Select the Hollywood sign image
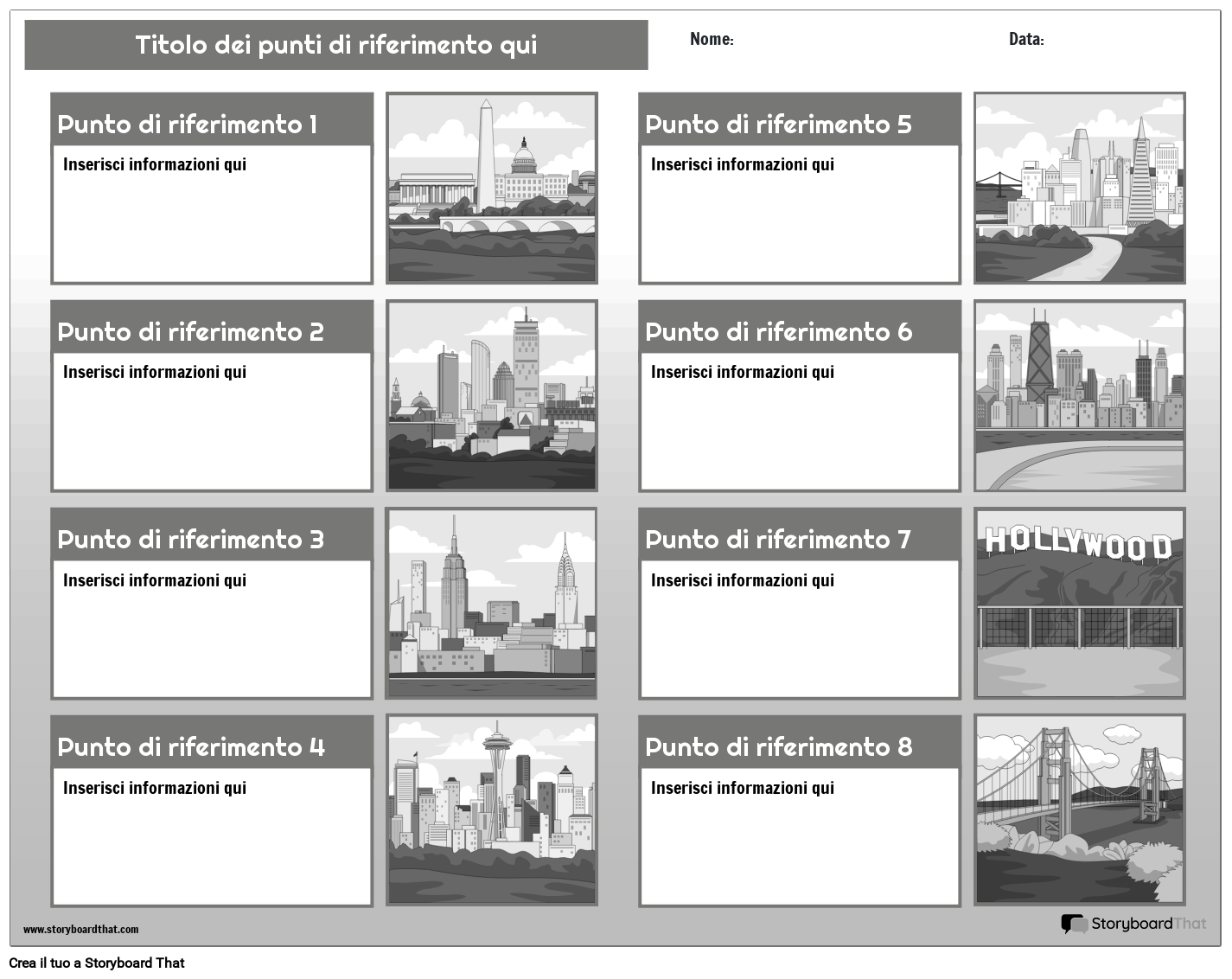The width and height of the screenshot is (1232, 979). pyautogui.click(x=1080, y=603)
